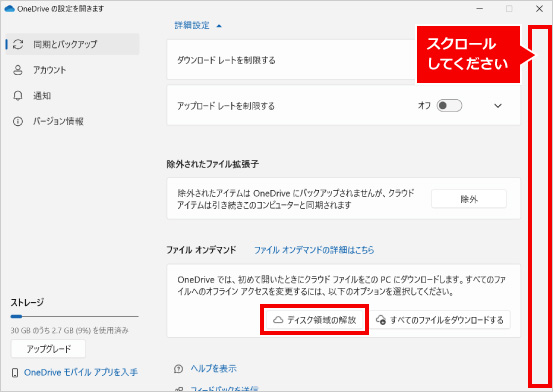Expand the アップロード レートを制限する chevron

[x=498, y=105]
